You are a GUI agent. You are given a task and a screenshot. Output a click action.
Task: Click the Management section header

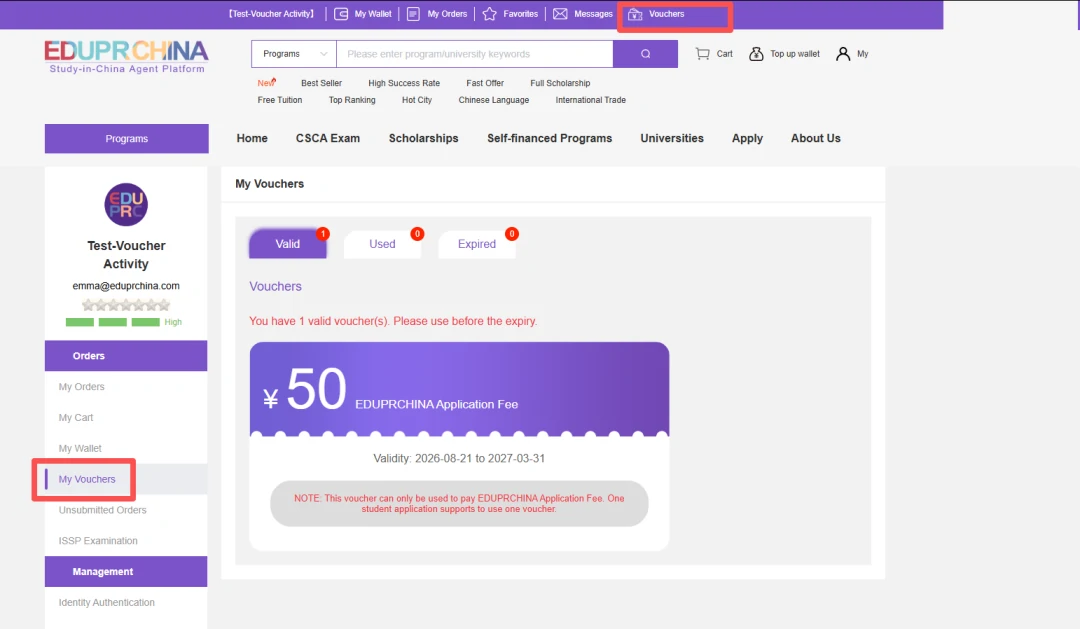(x=126, y=572)
